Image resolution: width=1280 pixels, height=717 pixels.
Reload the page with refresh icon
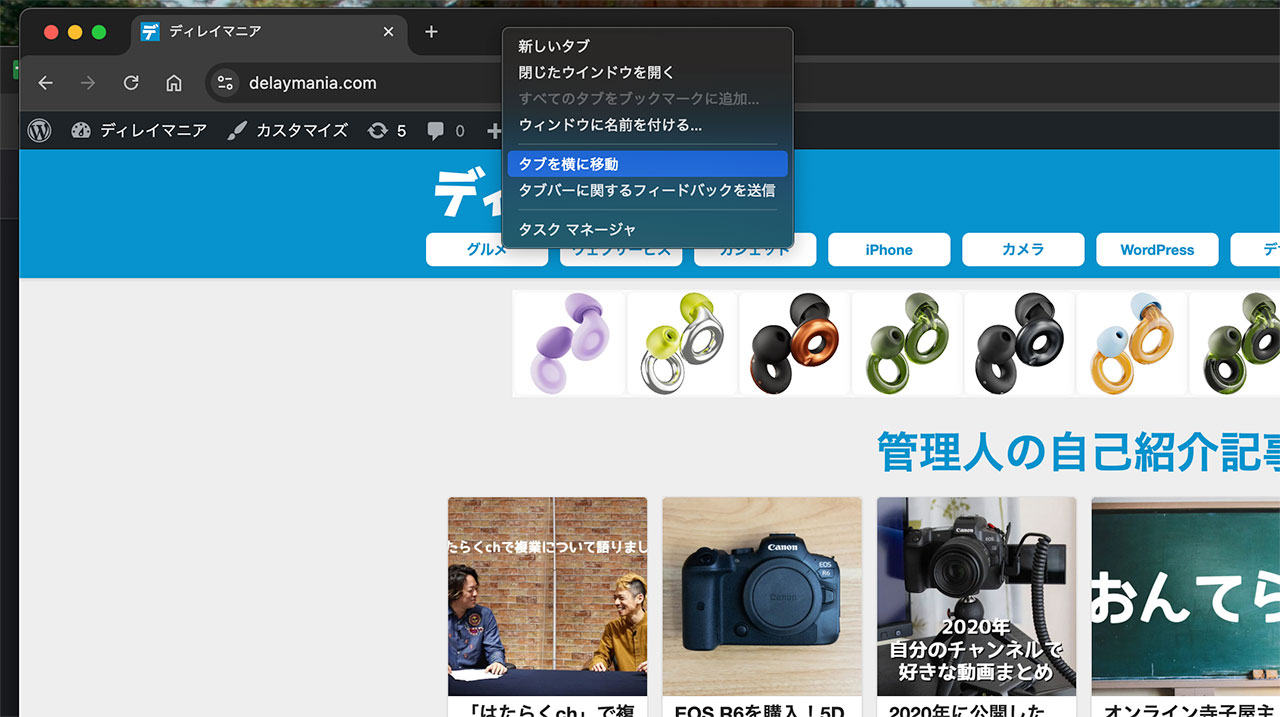click(131, 83)
